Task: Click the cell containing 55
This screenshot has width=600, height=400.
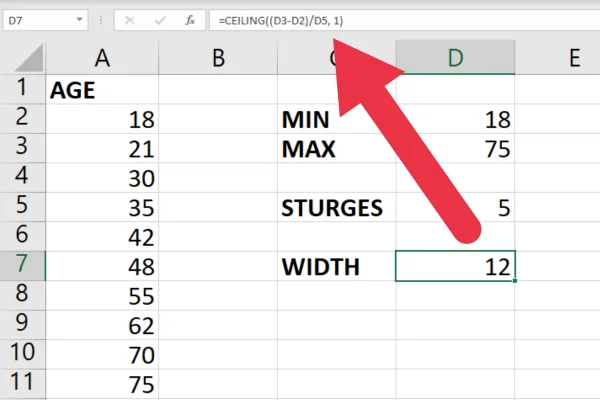Action: (x=102, y=296)
